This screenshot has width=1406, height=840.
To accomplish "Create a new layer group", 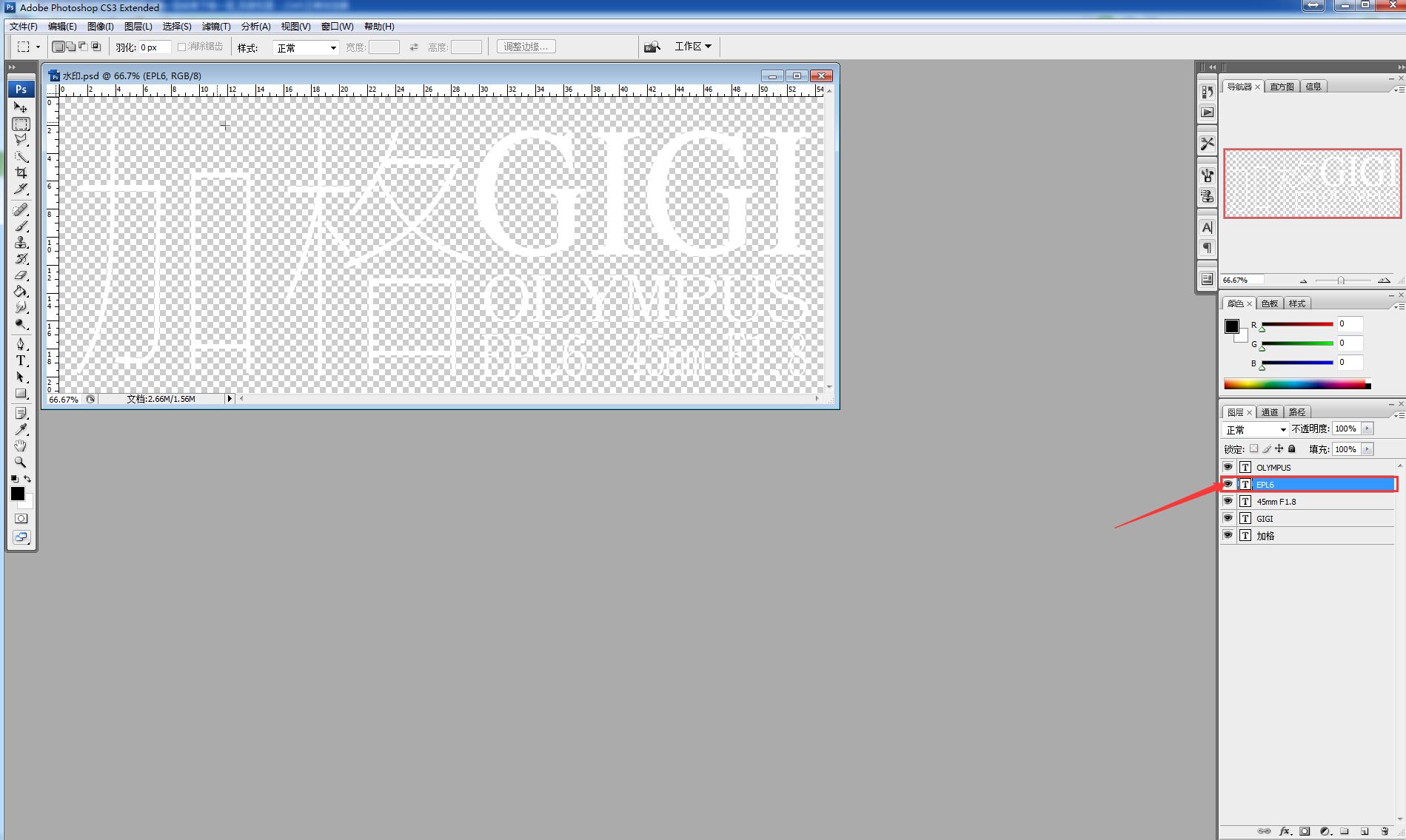I will pos(1345,831).
